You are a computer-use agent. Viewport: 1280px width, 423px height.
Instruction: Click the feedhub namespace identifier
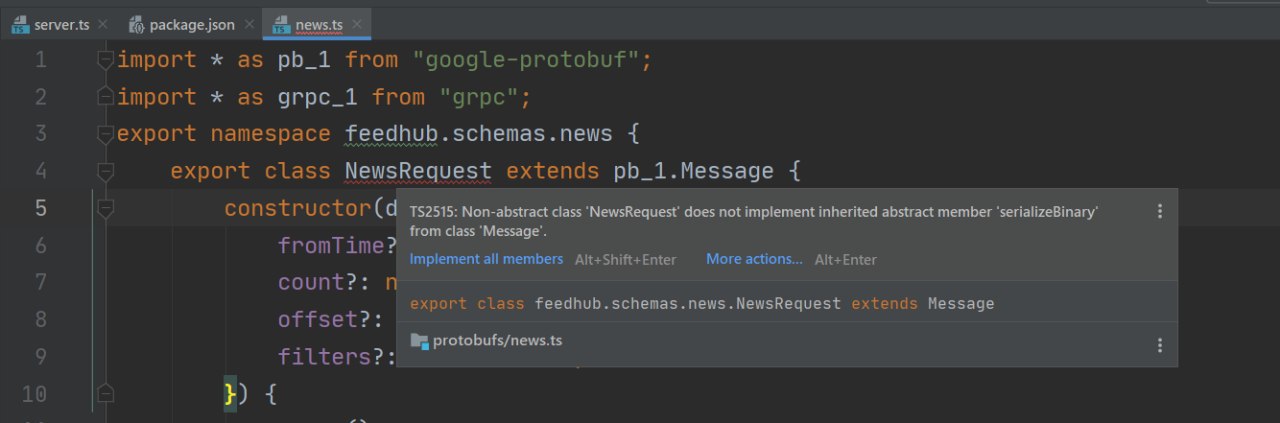click(391, 134)
